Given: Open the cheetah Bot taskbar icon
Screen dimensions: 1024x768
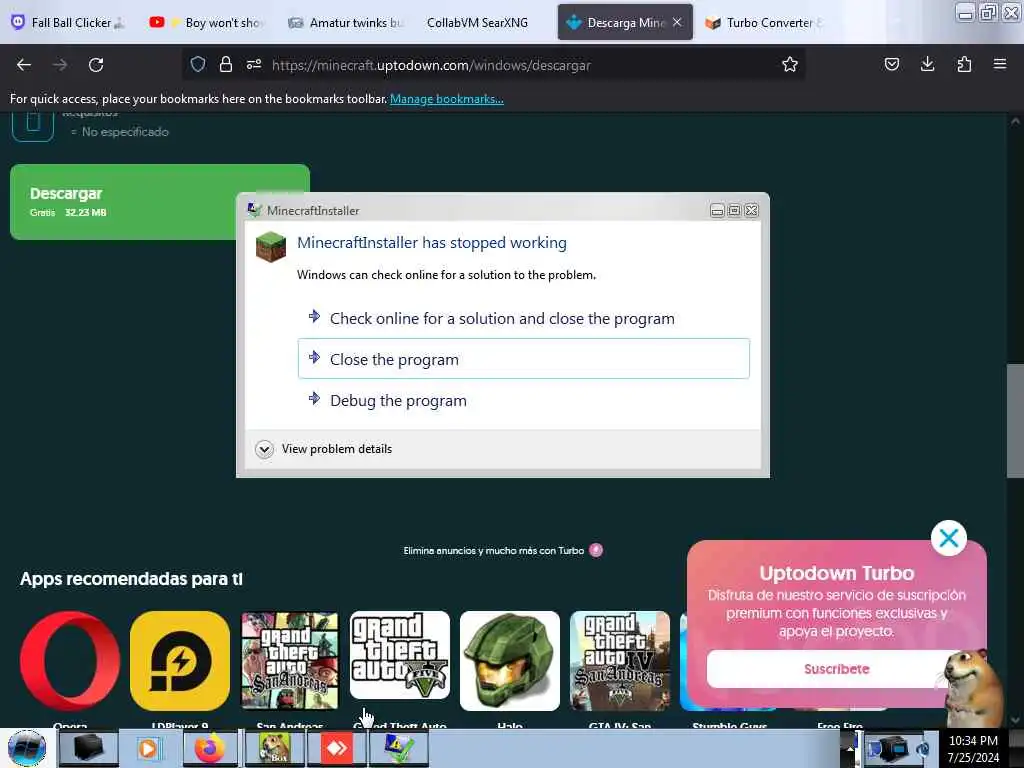Looking at the screenshot, I should pyautogui.click(x=274, y=748).
